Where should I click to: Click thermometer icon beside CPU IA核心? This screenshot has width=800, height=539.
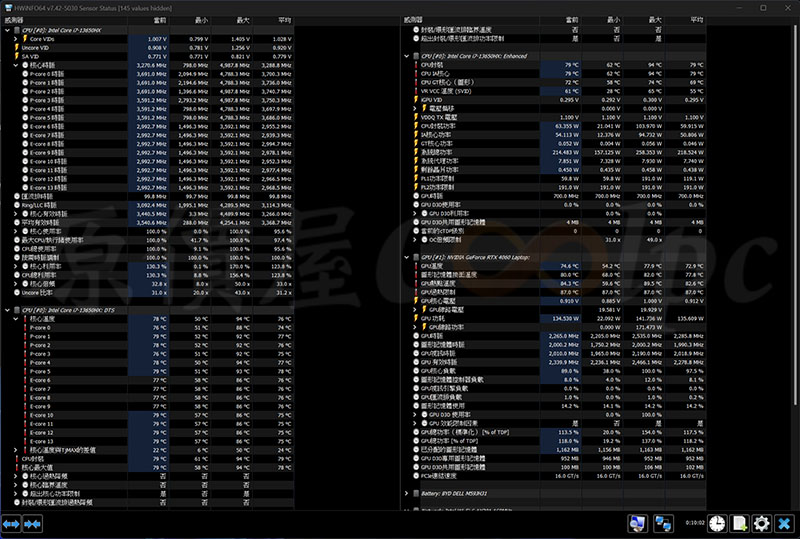coord(416,74)
